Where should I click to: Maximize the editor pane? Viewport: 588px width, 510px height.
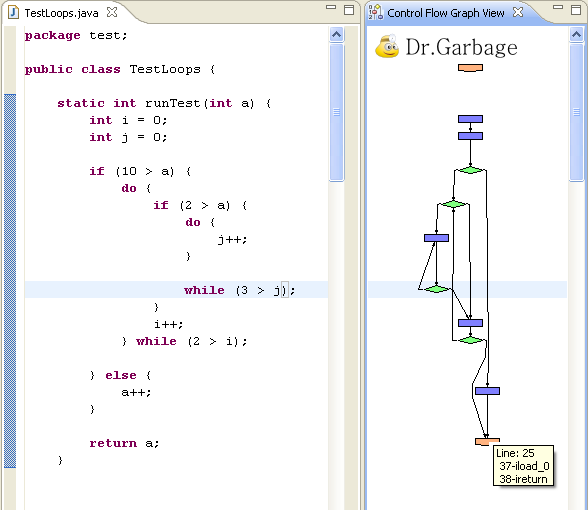point(349,10)
